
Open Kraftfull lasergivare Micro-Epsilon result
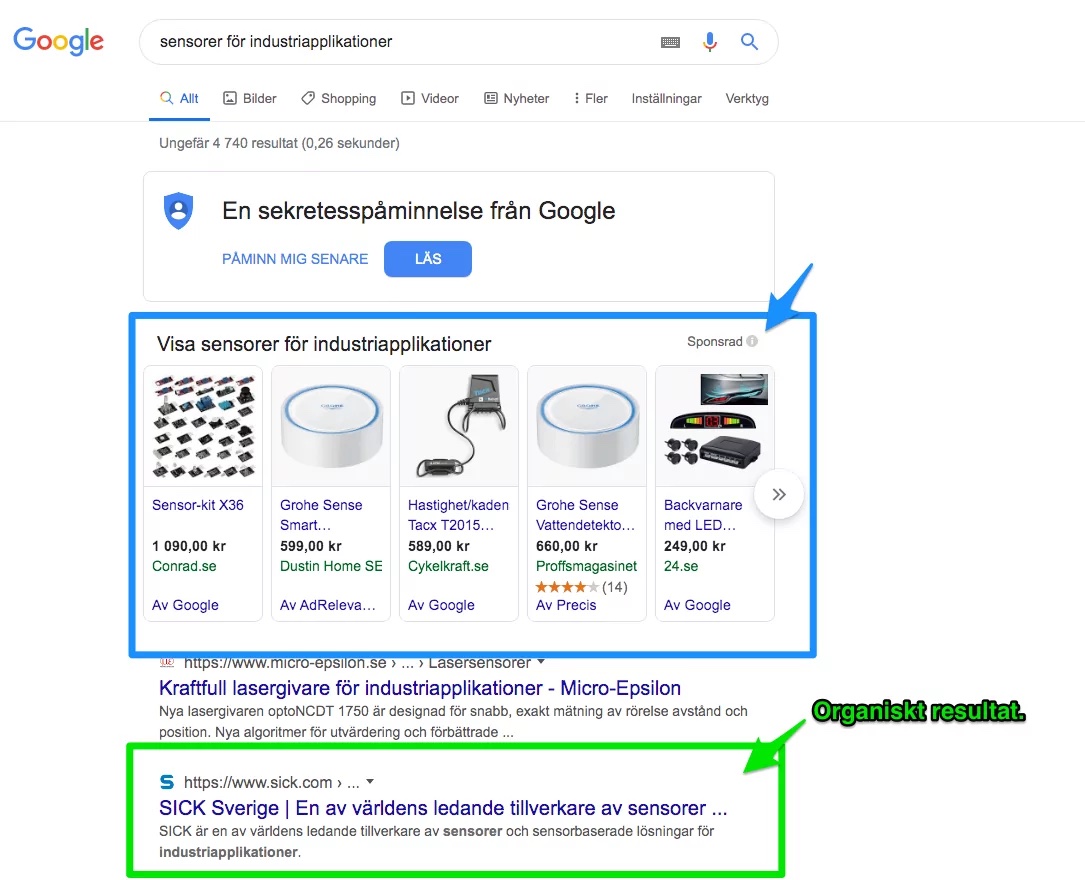[x=420, y=688]
